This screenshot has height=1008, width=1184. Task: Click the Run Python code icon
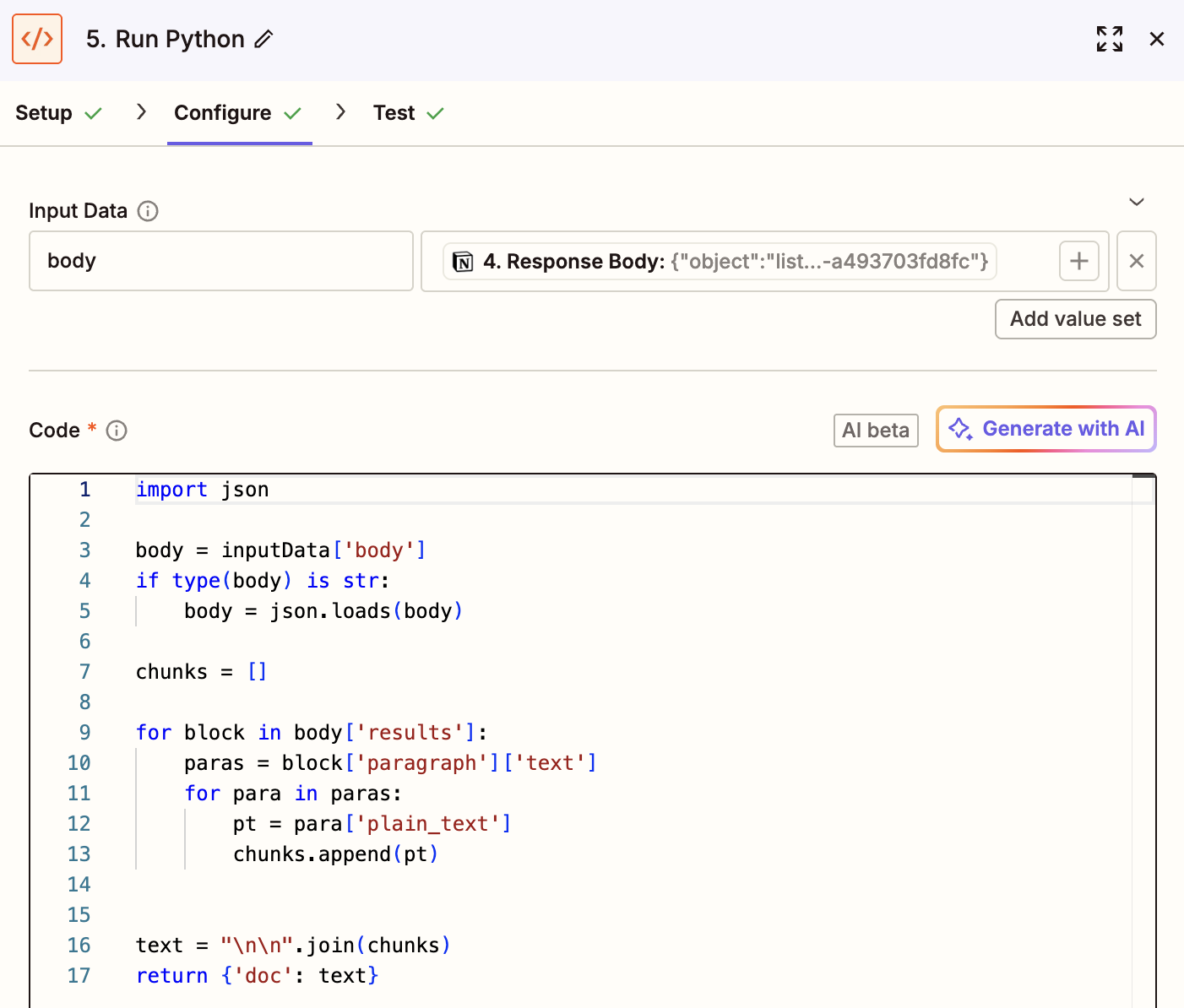(x=37, y=39)
